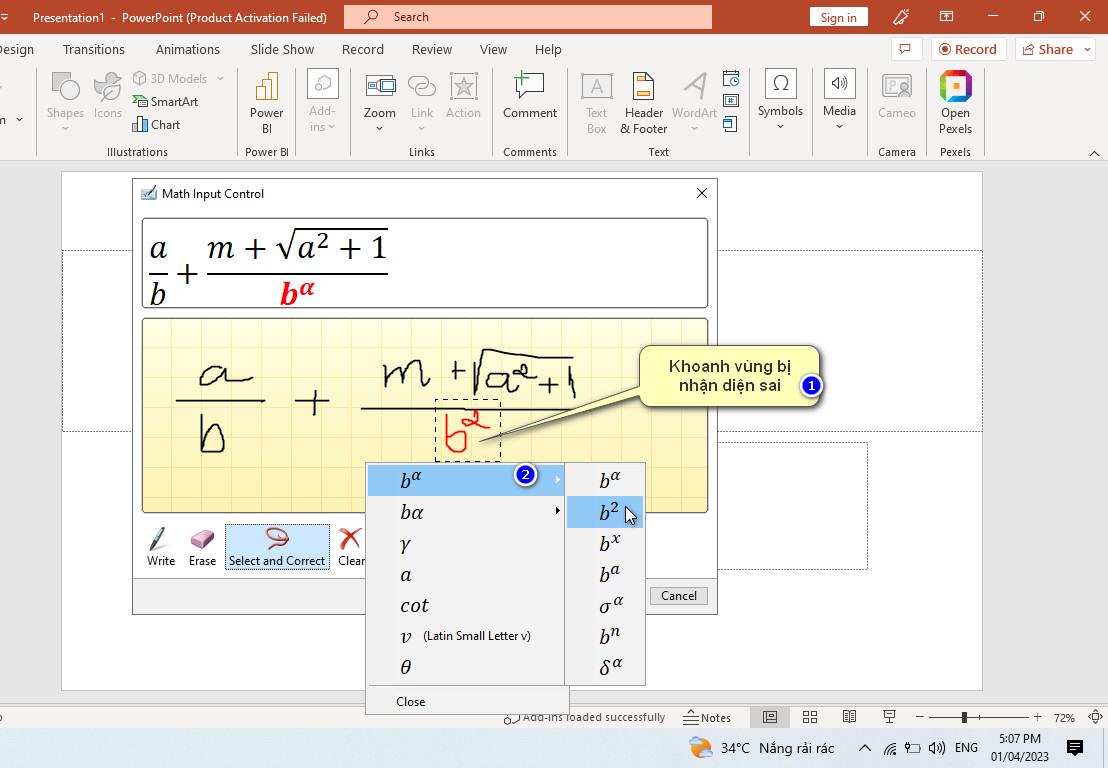Adjust the zoom slider in status bar
Screen dimensions: 1108x768
965,717
